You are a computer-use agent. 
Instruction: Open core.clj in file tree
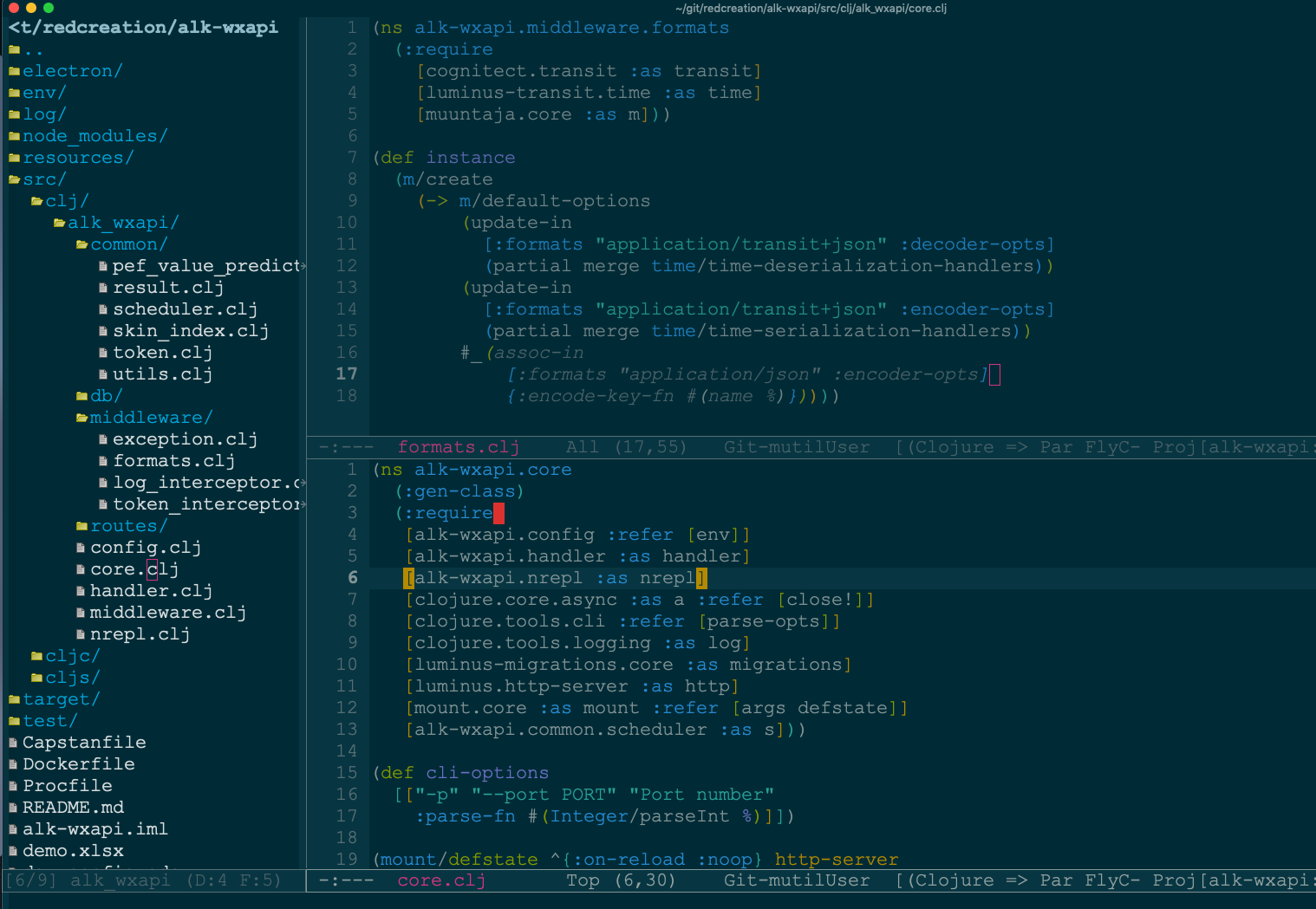click(134, 569)
